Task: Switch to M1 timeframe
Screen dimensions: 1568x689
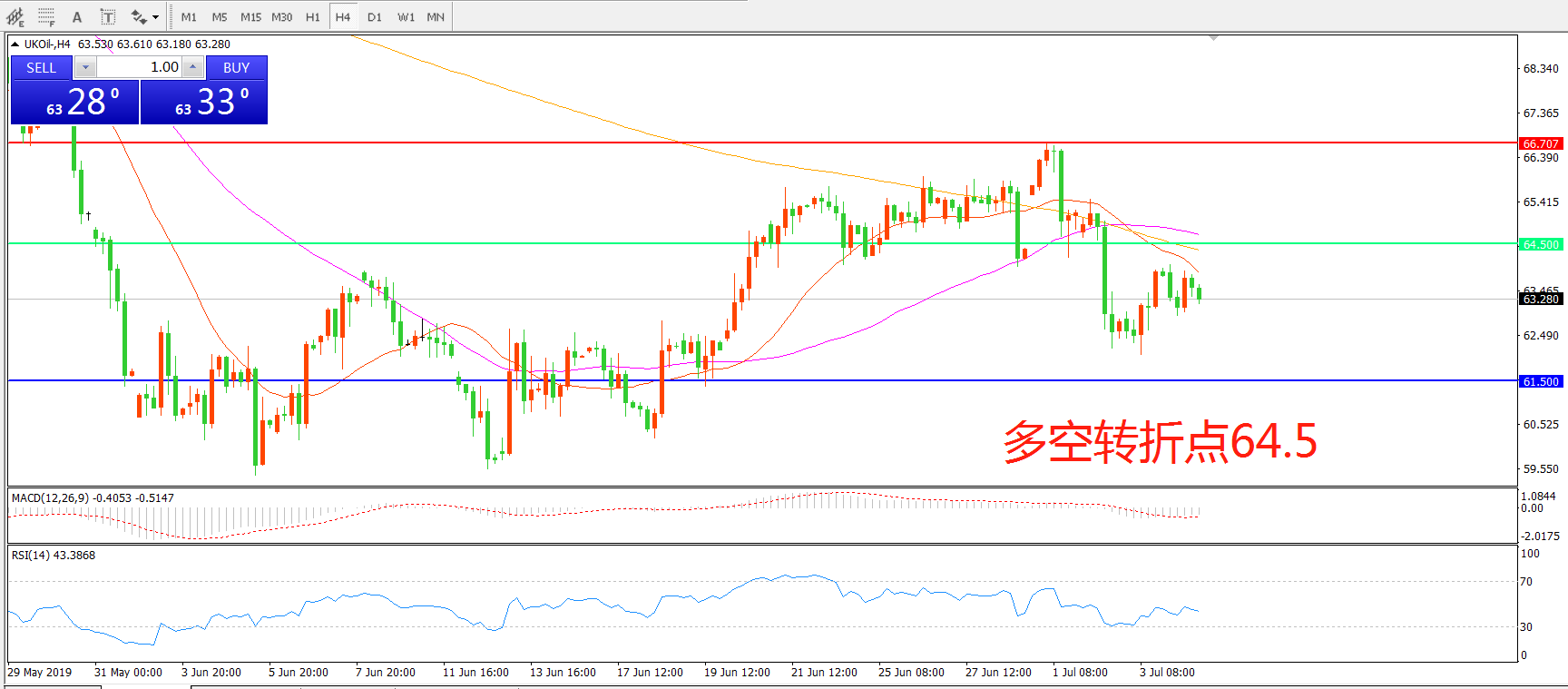Action: tap(189, 16)
